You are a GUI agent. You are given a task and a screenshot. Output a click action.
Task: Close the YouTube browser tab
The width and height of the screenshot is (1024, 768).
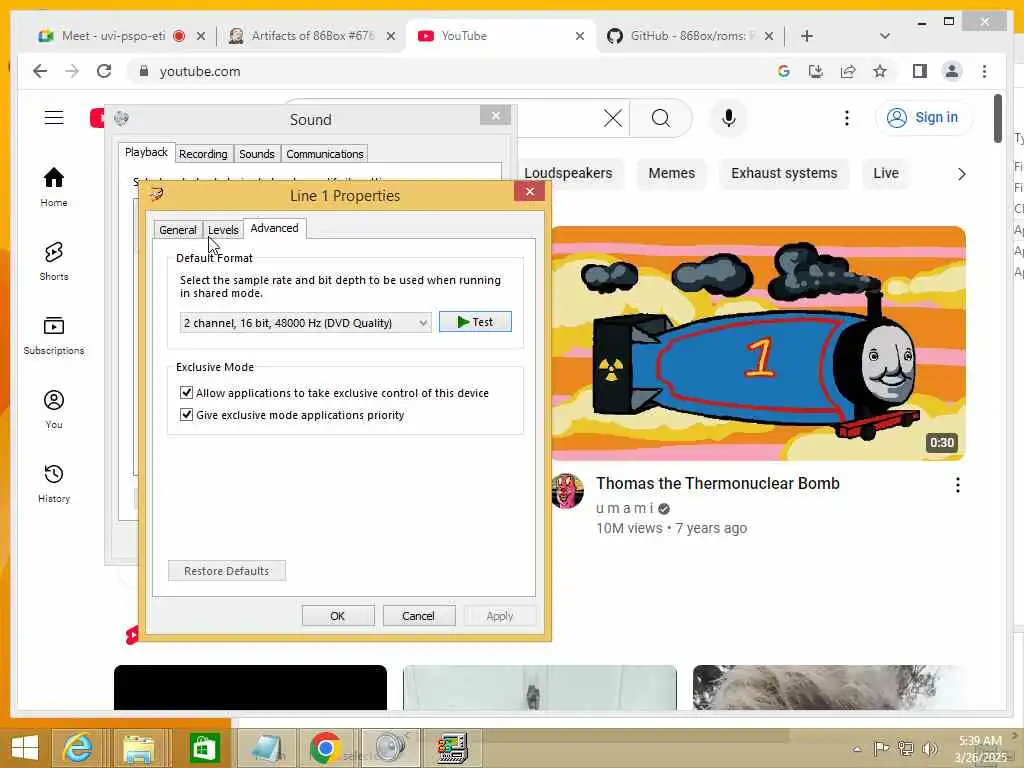click(579, 36)
